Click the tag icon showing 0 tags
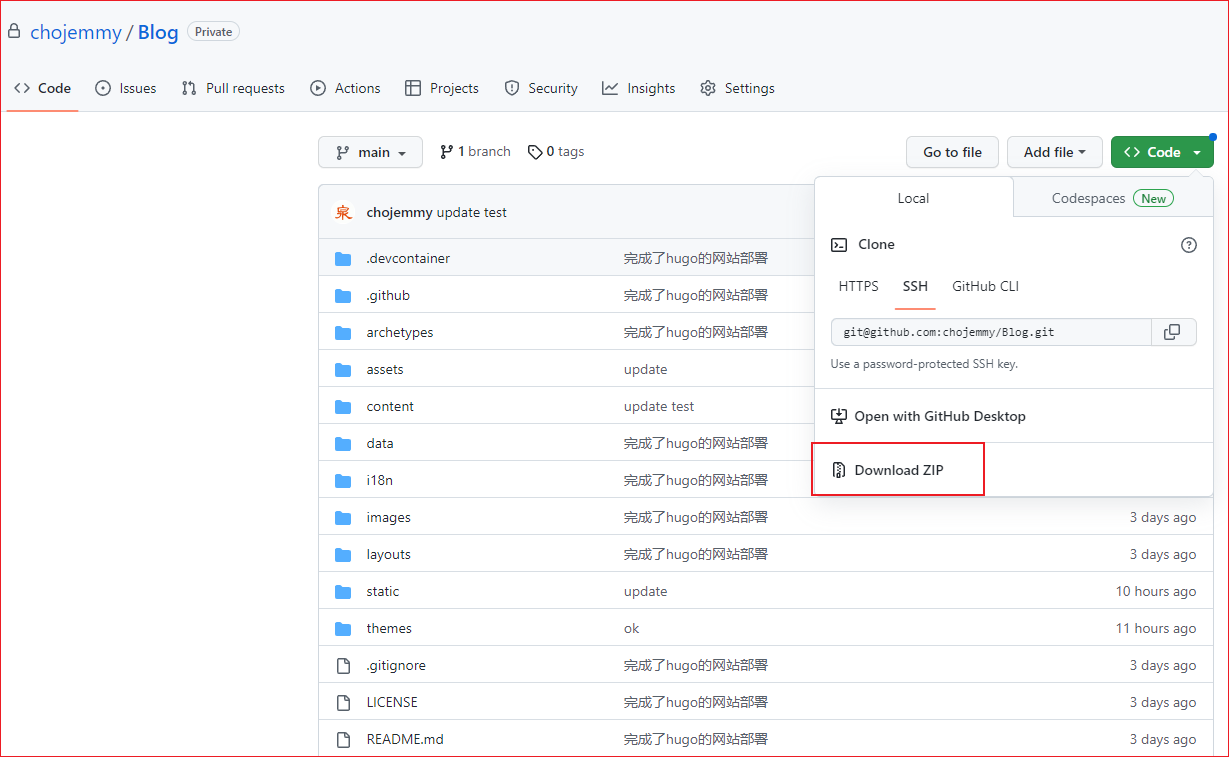Image resolution: width=1229 pixels, height=757 pixels. pos(535,152)
